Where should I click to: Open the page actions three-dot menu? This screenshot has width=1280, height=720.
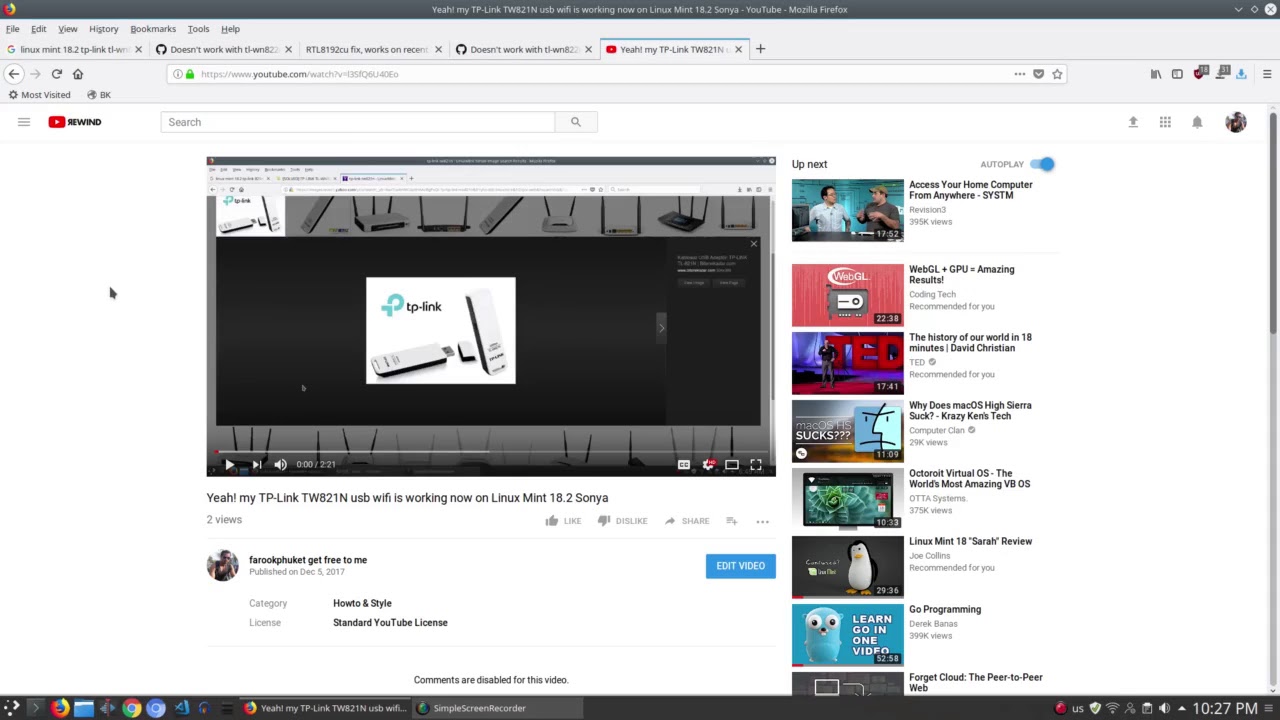[1019, 74]
